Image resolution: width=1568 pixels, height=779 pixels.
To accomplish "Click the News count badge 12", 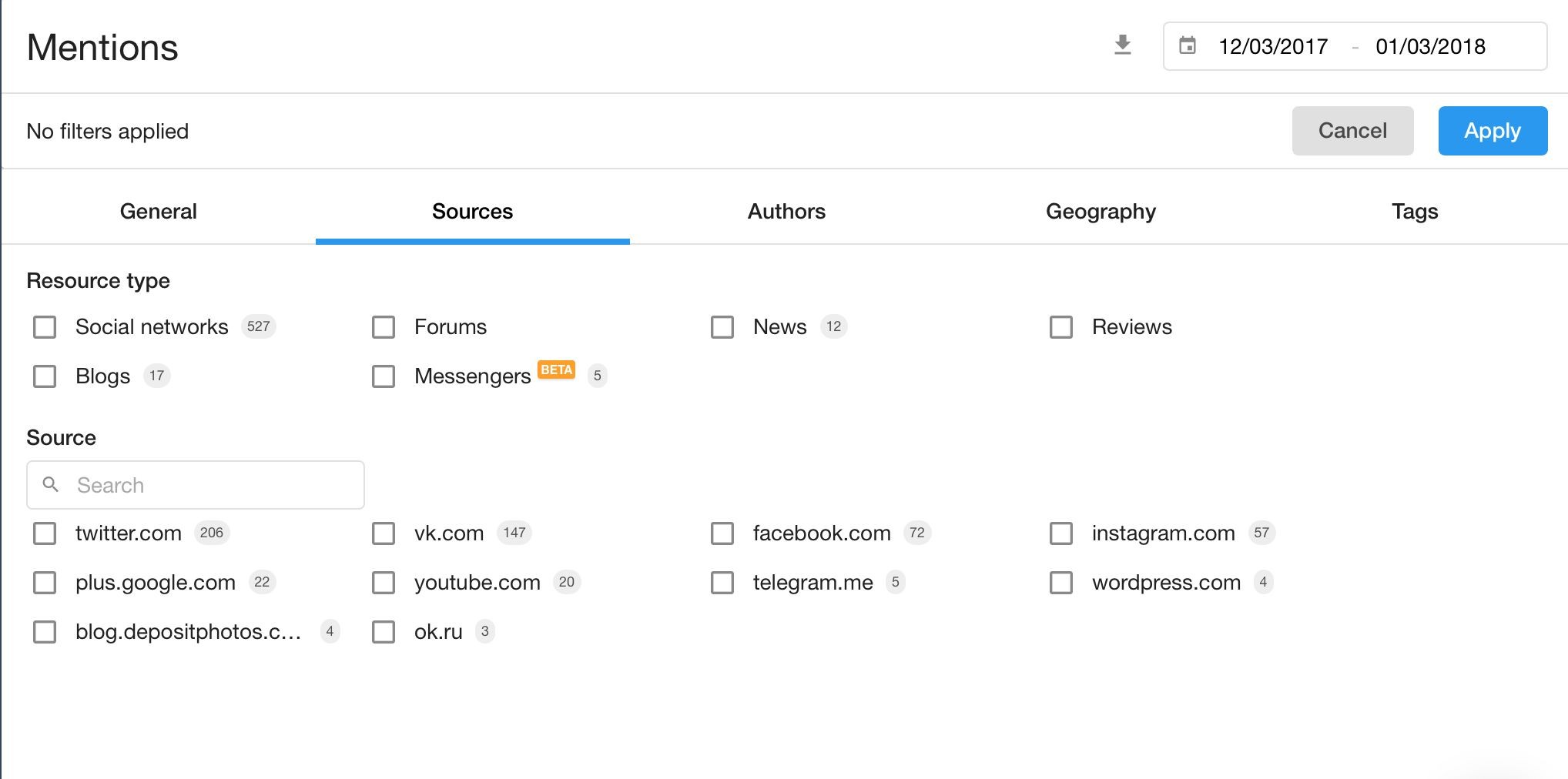I will (x=834, y=326).
